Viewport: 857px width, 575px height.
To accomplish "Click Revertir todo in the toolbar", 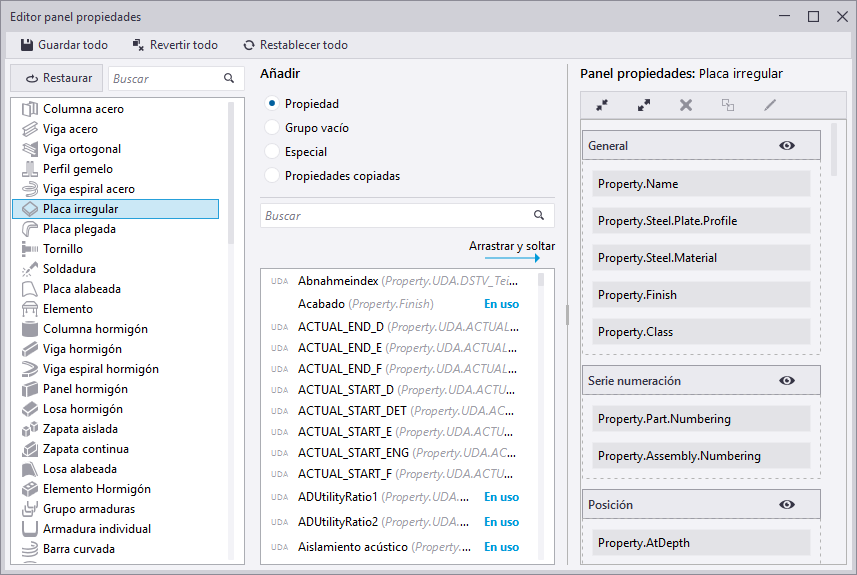I will point(175,45).
